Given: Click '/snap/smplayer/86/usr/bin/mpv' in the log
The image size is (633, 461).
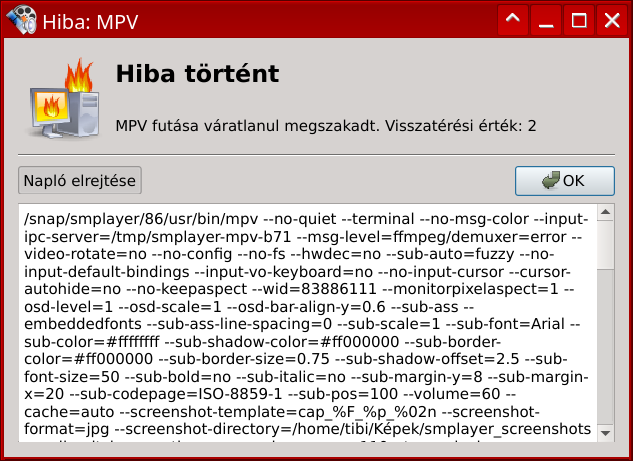Looking at the screenshot, I should (x=141, y=219).
